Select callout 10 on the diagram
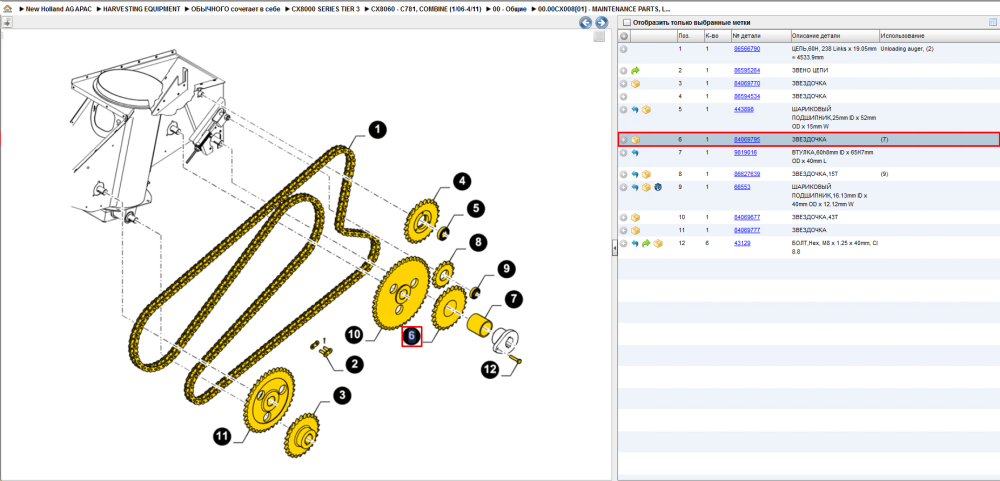Viewport: 1000px width, 481px height. coord(354,334)
